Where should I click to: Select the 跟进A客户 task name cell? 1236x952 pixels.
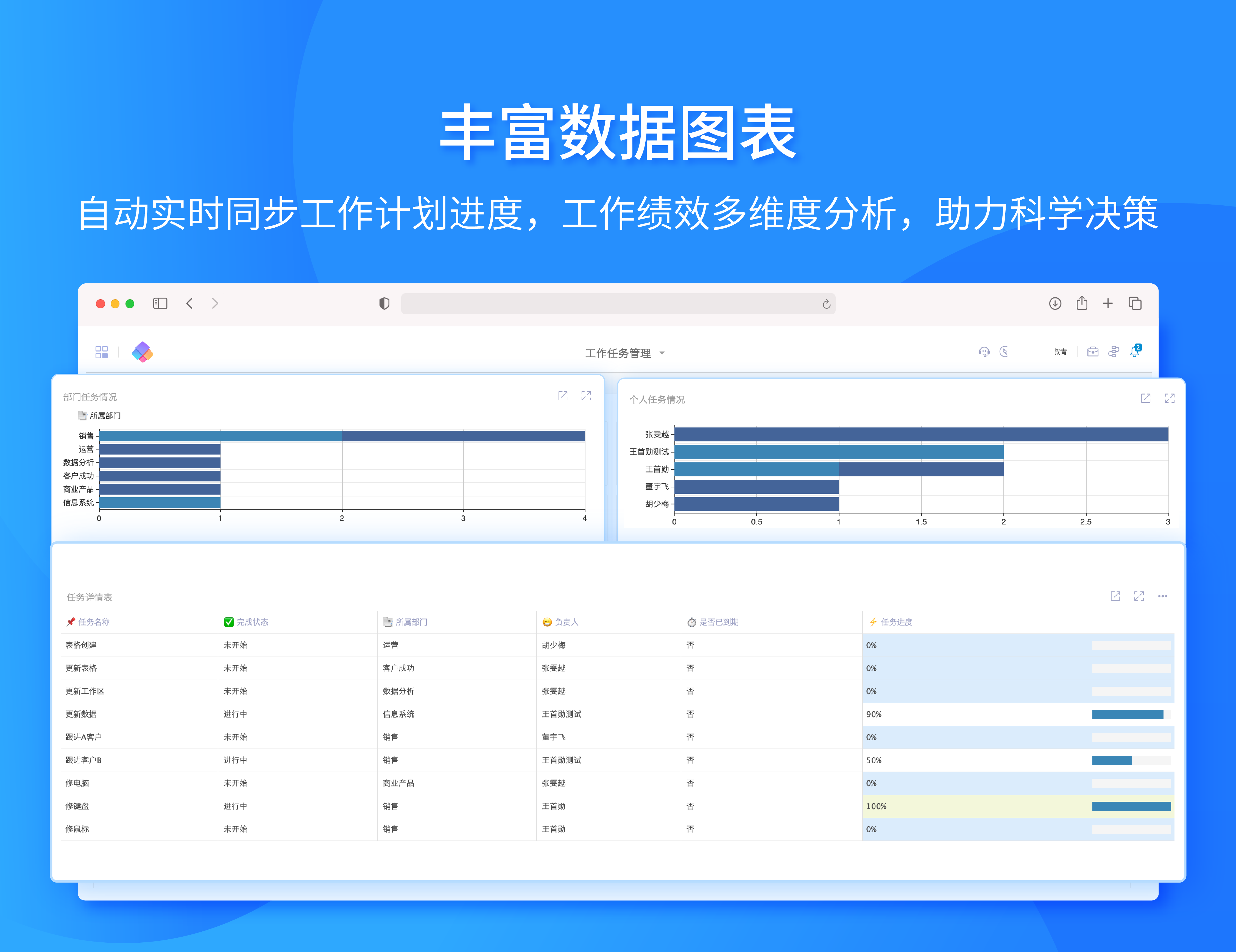pyautogui.click(x=139, y=737)
